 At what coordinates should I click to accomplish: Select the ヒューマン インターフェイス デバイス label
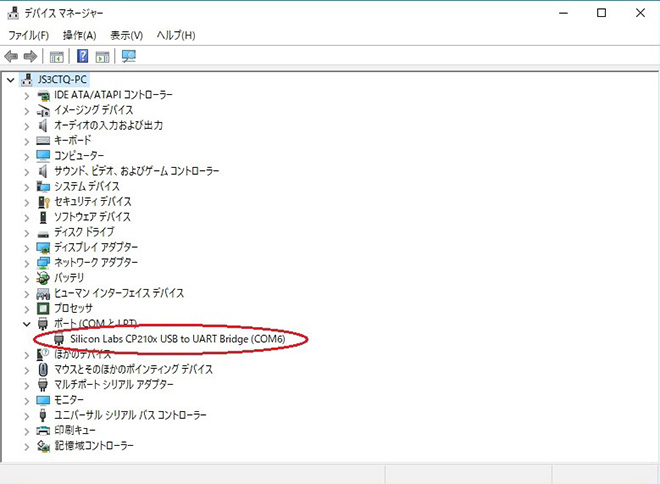point(119,293)
